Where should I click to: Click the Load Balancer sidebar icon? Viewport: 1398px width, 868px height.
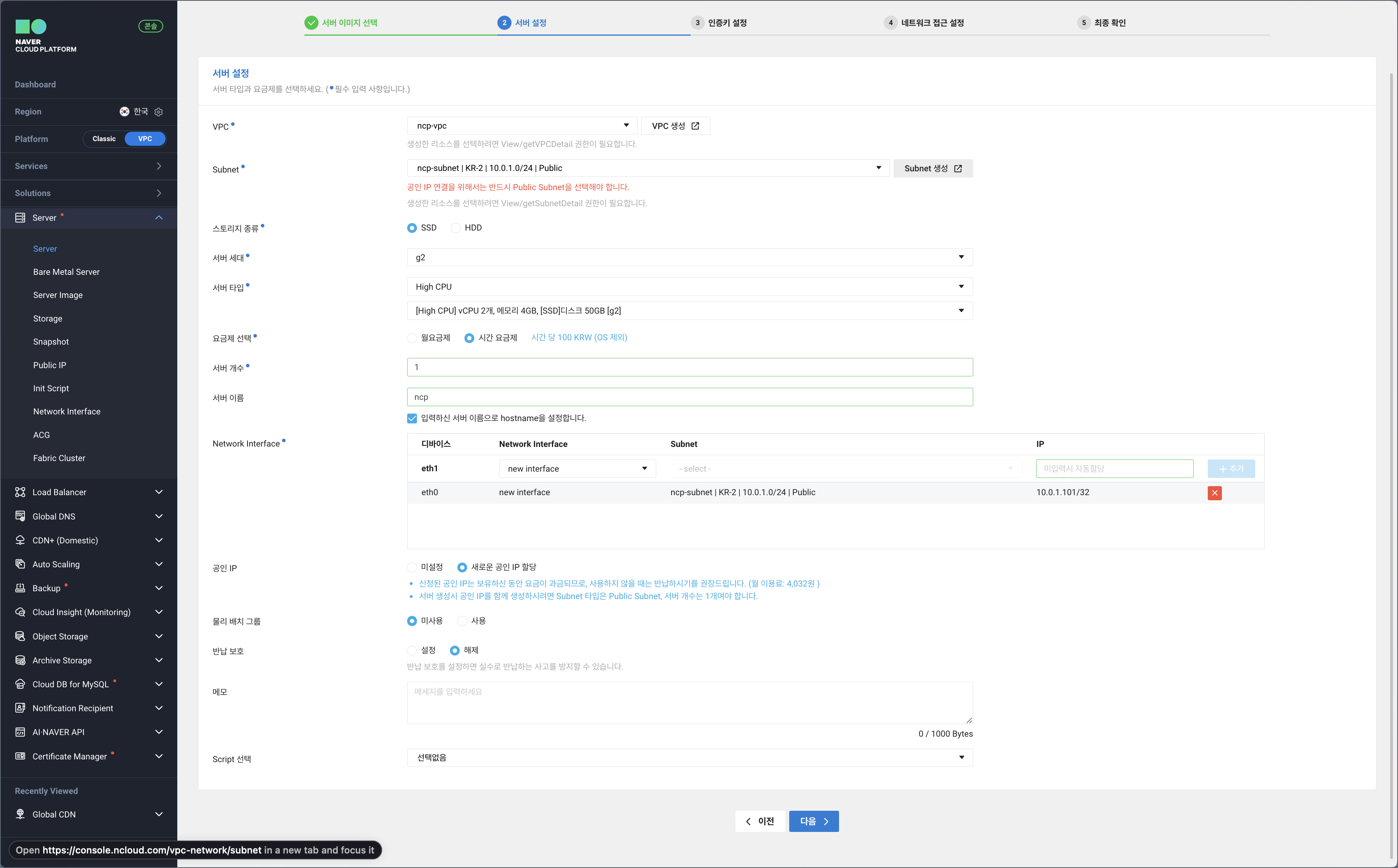20,492
